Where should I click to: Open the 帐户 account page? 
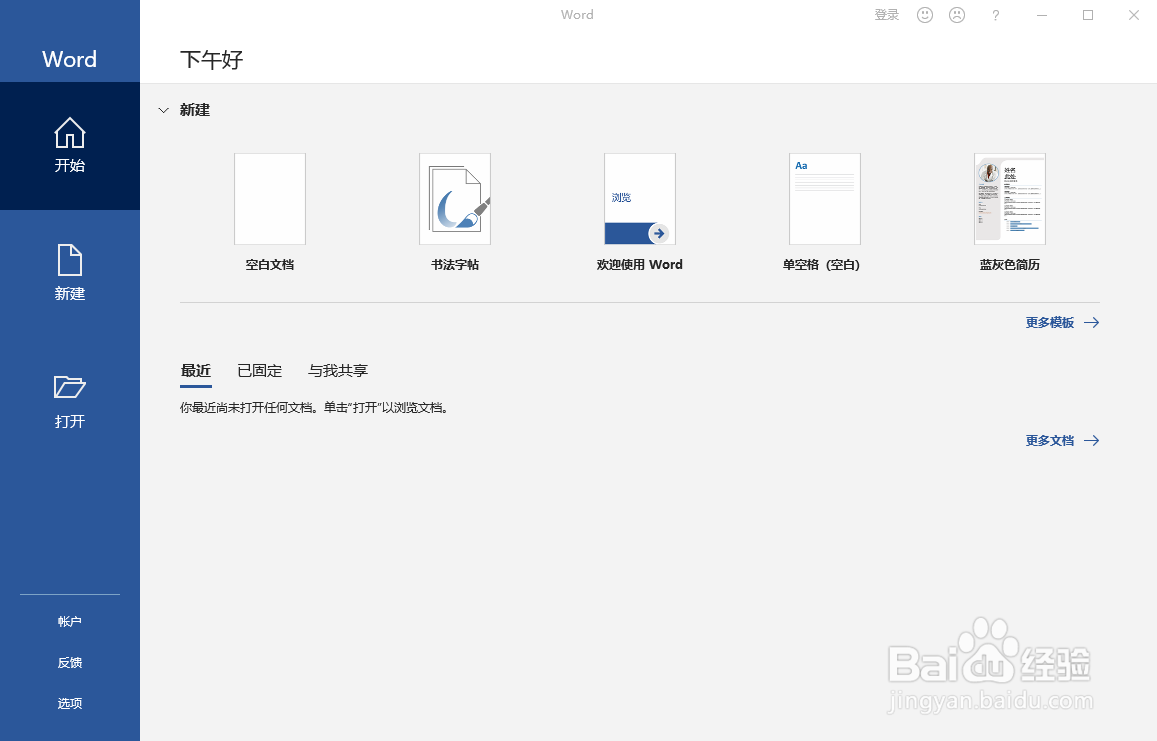(x=69, y=621)
